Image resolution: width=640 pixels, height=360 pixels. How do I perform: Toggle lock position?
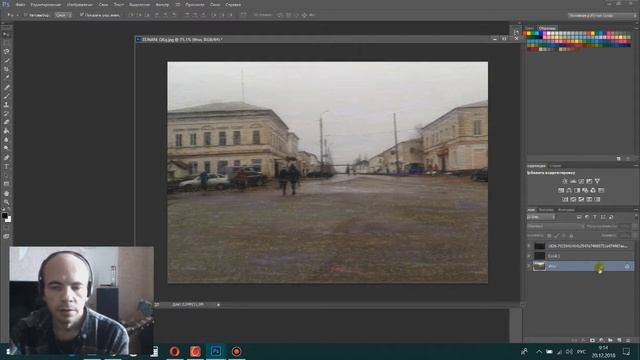564,236
